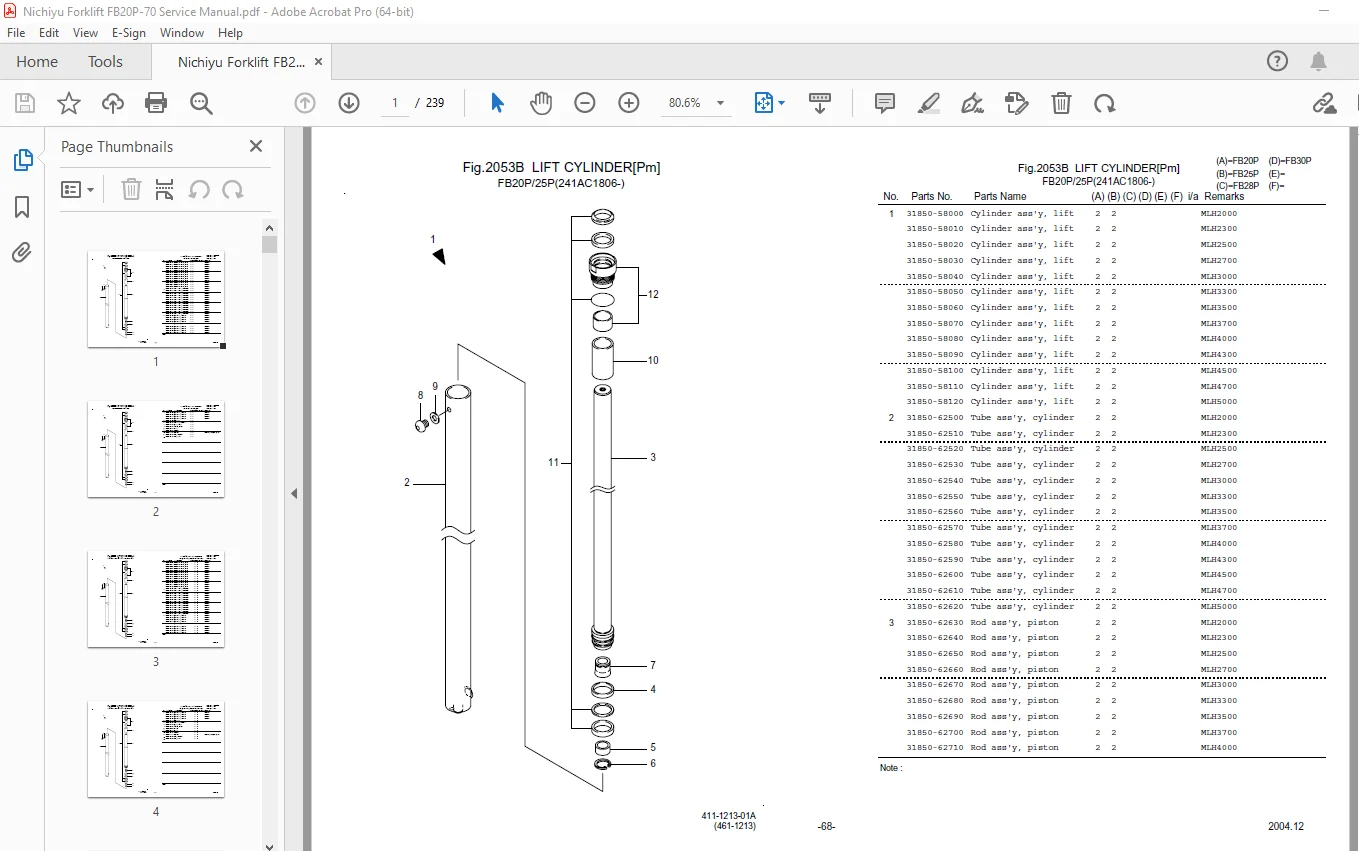Open the Help question mark icon
The height and width of the screenshot is (851, 1359).
[1277, 61]
